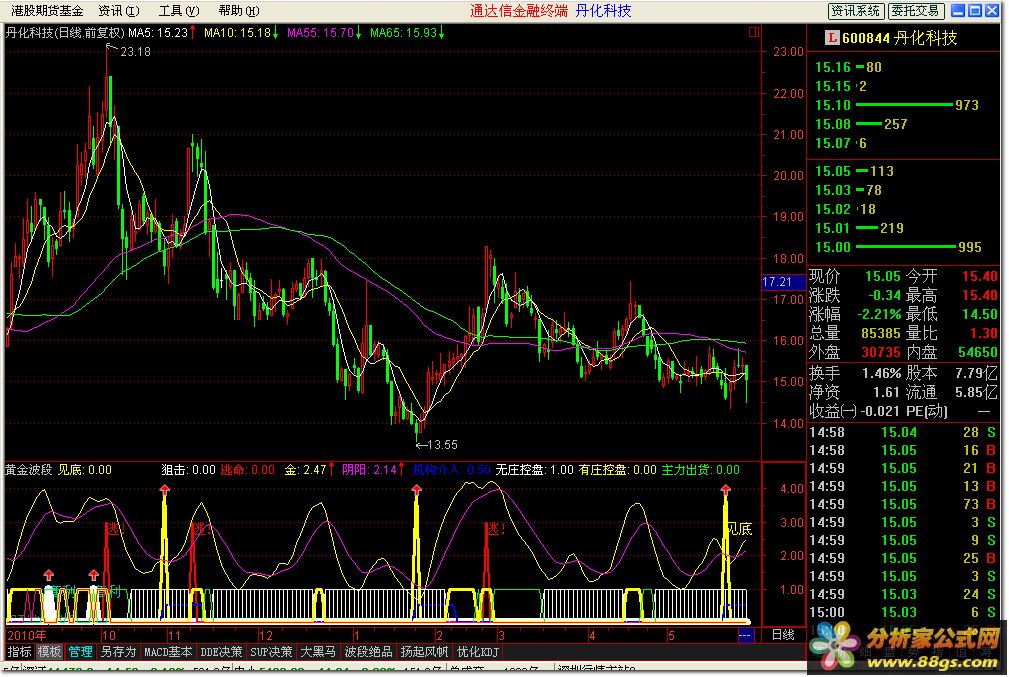Click sell order price 15.10 with volume 973
This screenshot has height=677, width=1009.
point(833,105)
